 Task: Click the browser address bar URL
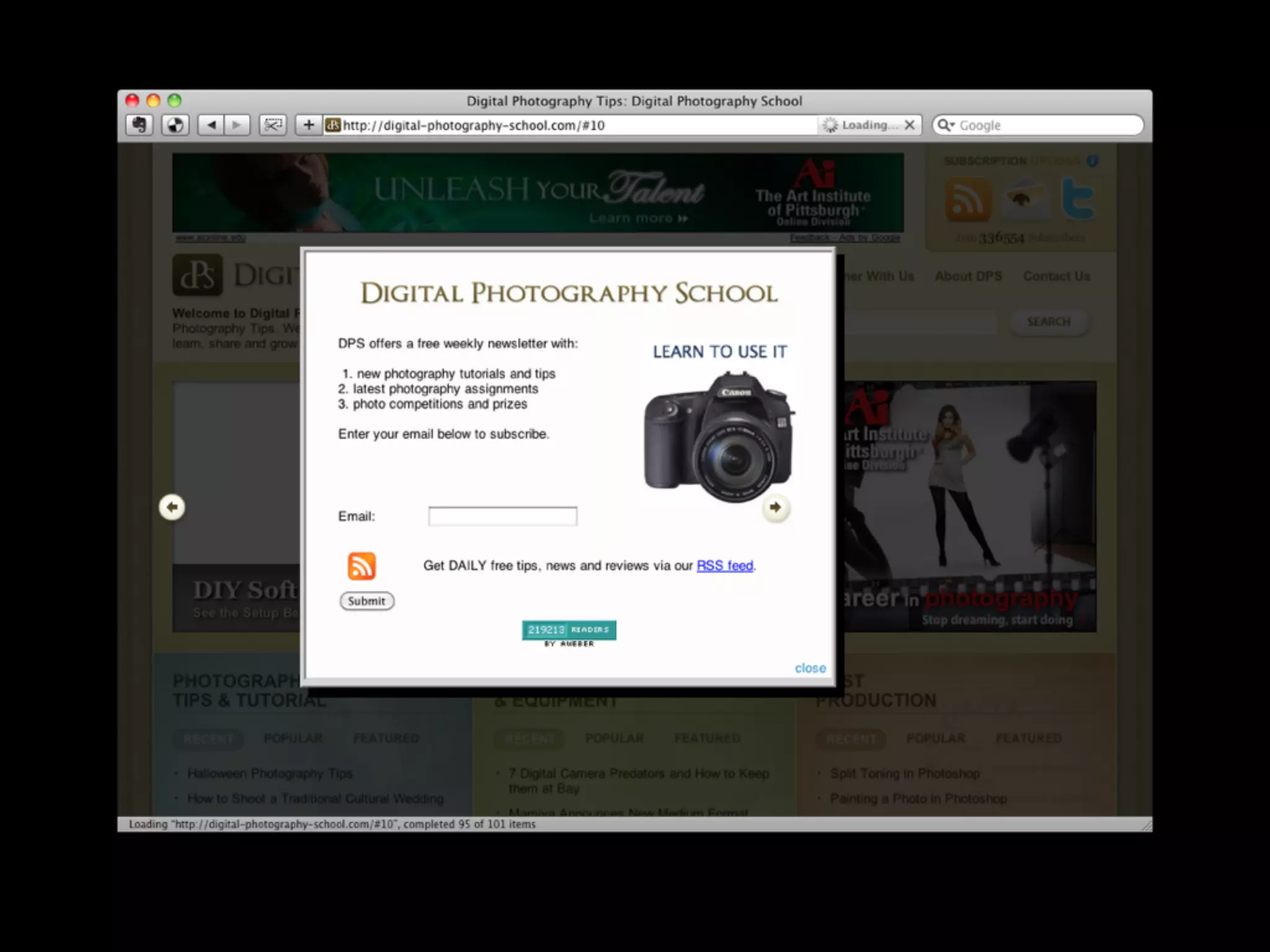[x=558, y=125]
